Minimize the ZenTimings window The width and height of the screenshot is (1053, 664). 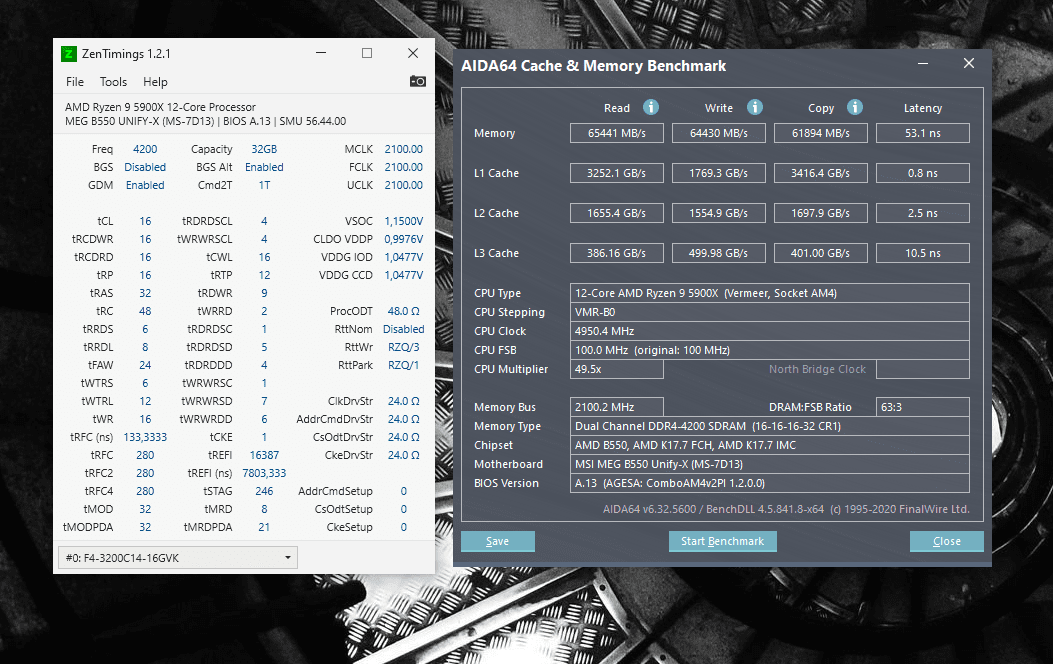coord(321,53)
